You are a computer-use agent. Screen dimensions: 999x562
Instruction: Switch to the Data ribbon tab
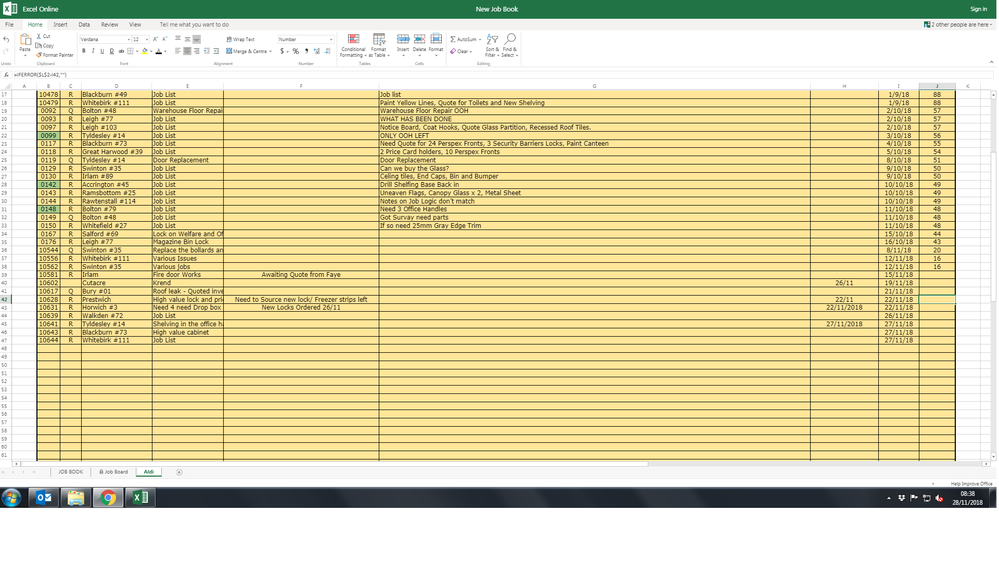click(84, 24)
